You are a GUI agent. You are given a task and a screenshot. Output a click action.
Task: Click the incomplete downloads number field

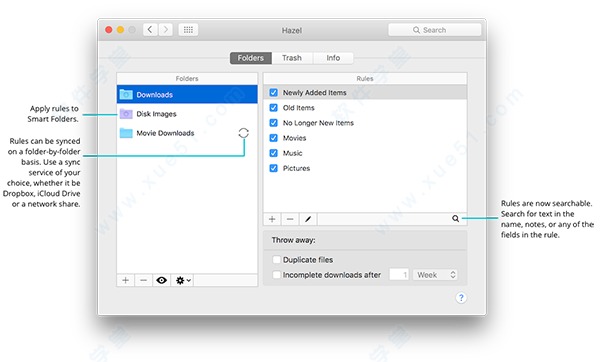[399, 275]
